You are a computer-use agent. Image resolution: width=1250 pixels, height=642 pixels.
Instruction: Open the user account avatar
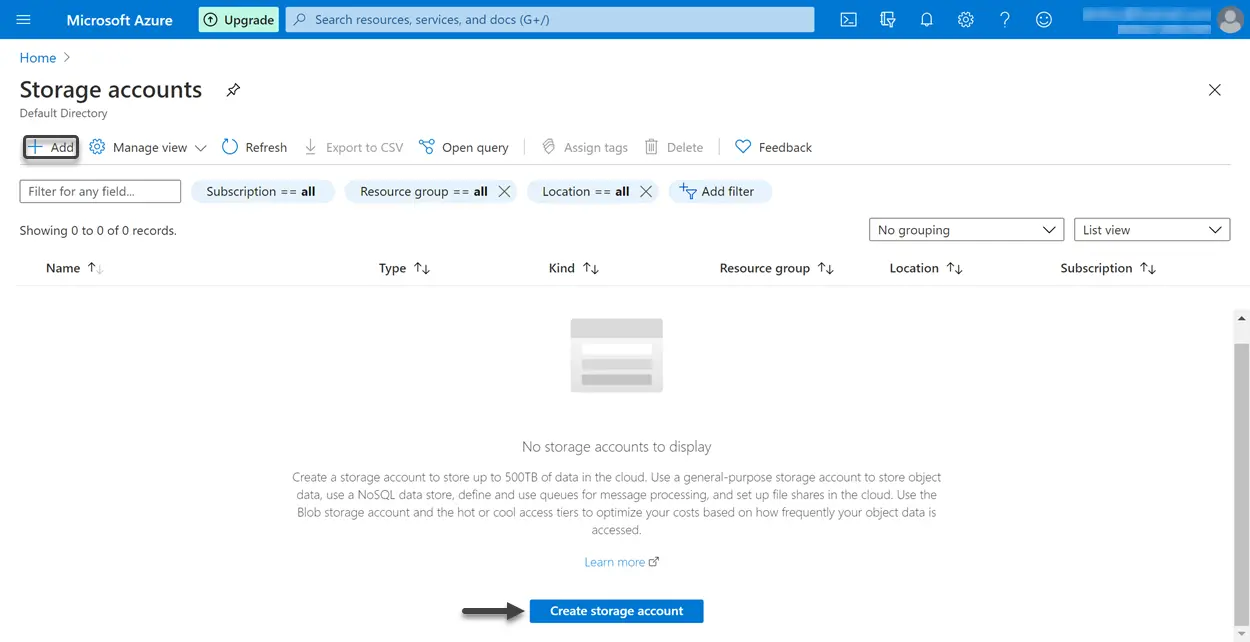tap(1230, 19)
